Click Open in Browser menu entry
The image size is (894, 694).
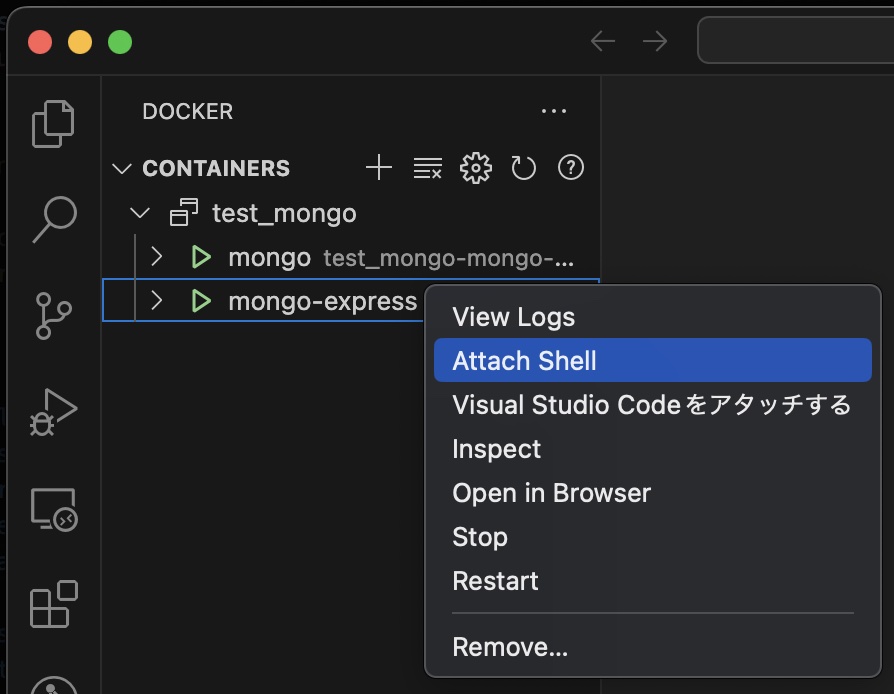coord(551,493)
